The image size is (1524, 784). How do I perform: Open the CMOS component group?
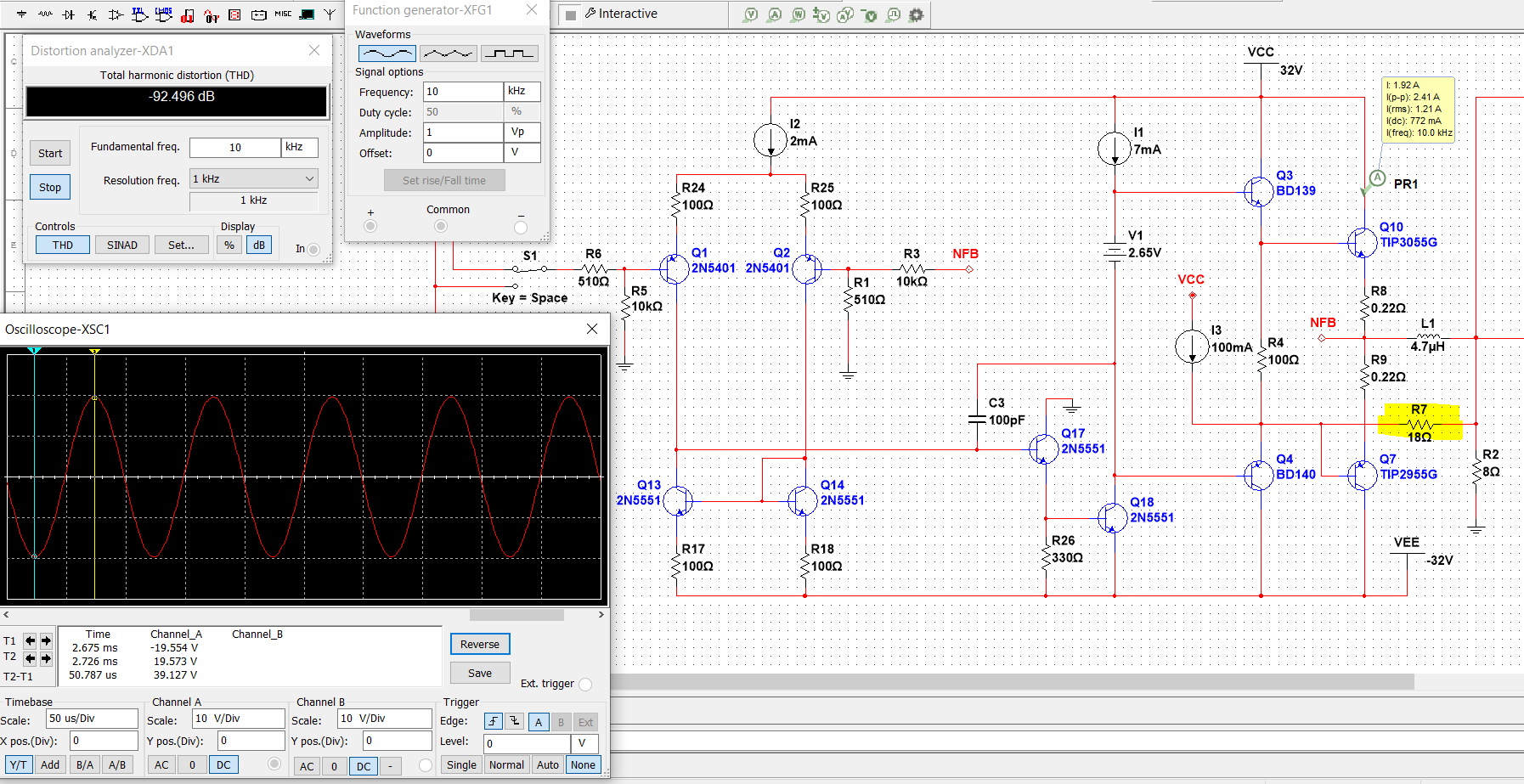(x=164, y=14)
